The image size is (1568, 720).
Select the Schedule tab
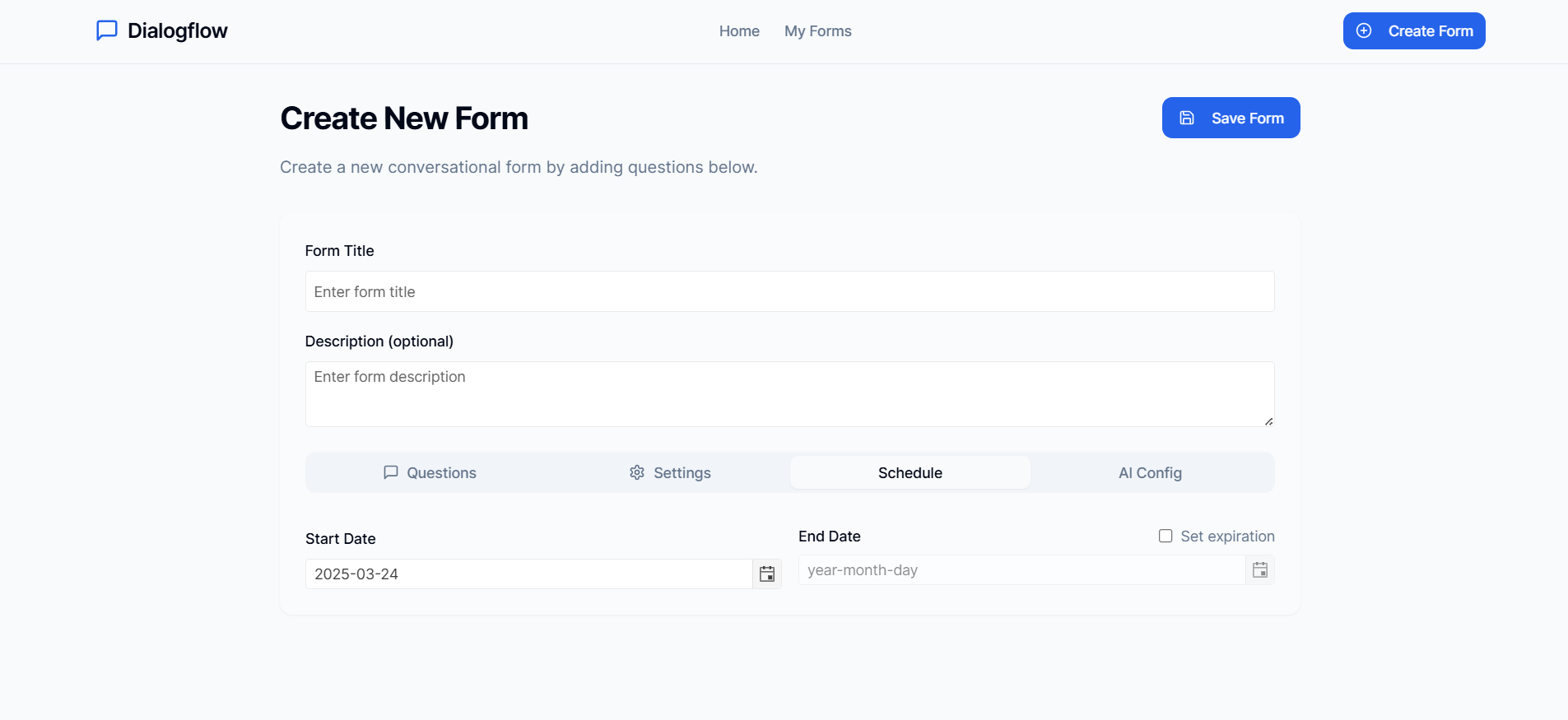point(910,472)
